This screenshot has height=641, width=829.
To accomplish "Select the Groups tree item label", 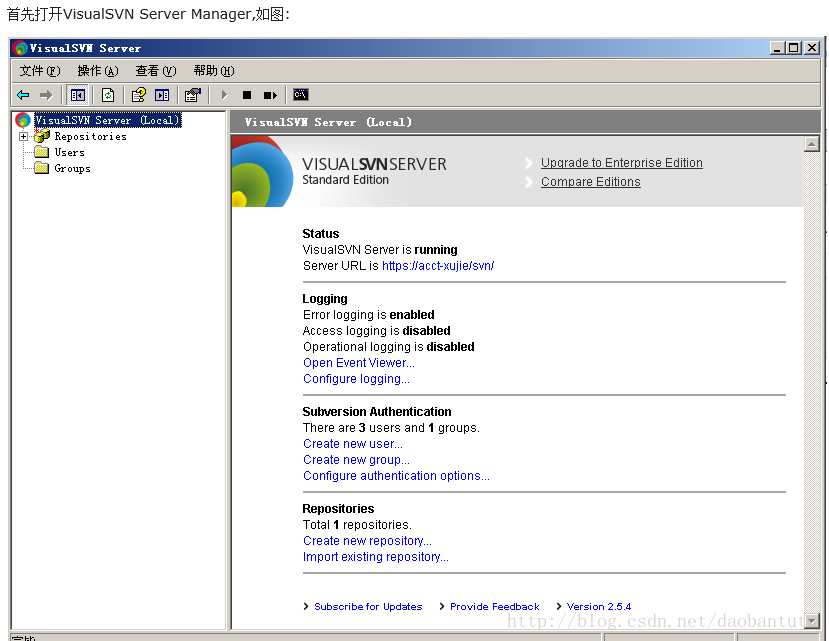I will (72, 168).
